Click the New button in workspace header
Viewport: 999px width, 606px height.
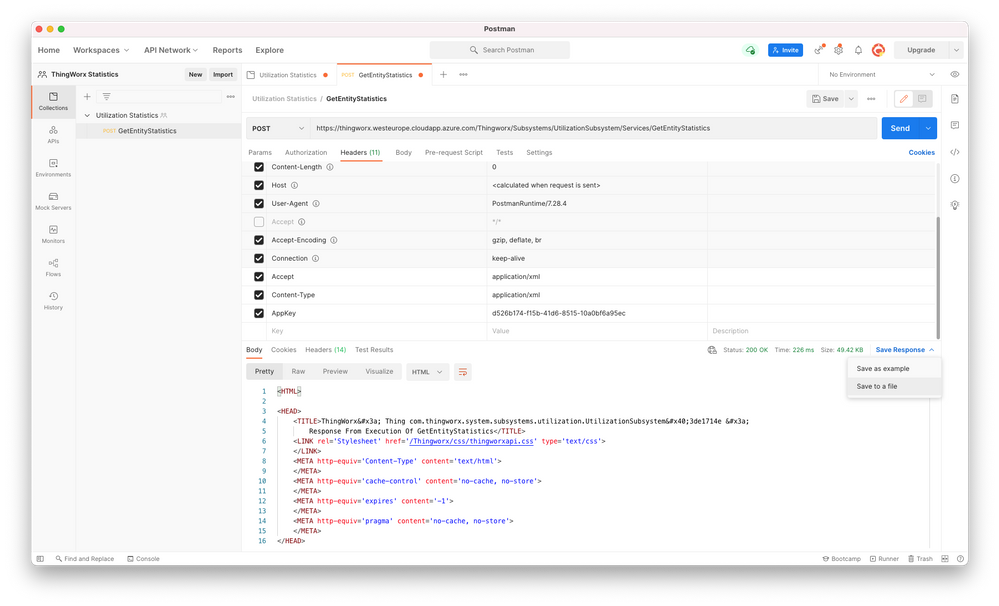(195, 75)
